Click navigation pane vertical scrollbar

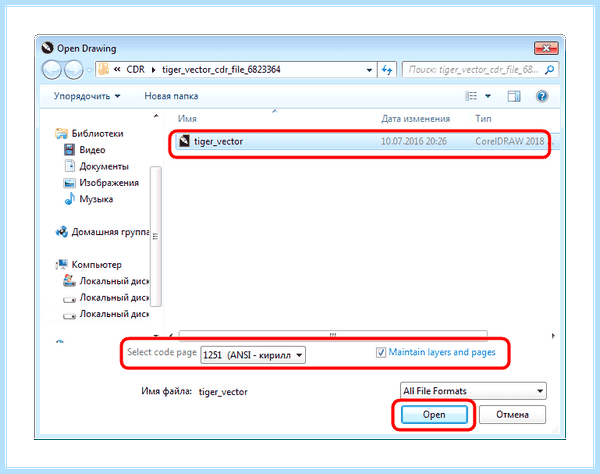tap(155, 236)
